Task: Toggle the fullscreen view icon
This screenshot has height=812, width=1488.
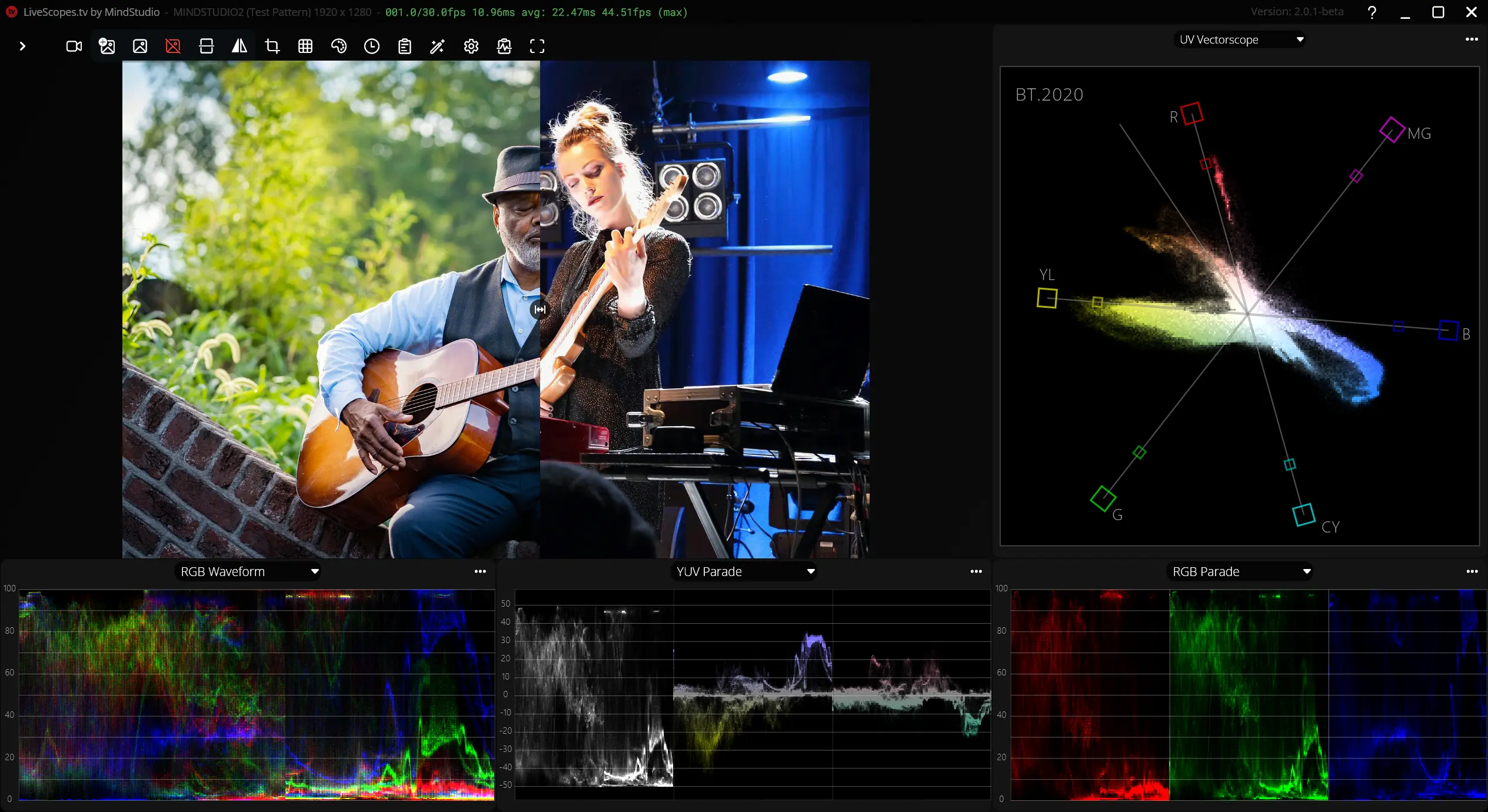Action: 537,46
